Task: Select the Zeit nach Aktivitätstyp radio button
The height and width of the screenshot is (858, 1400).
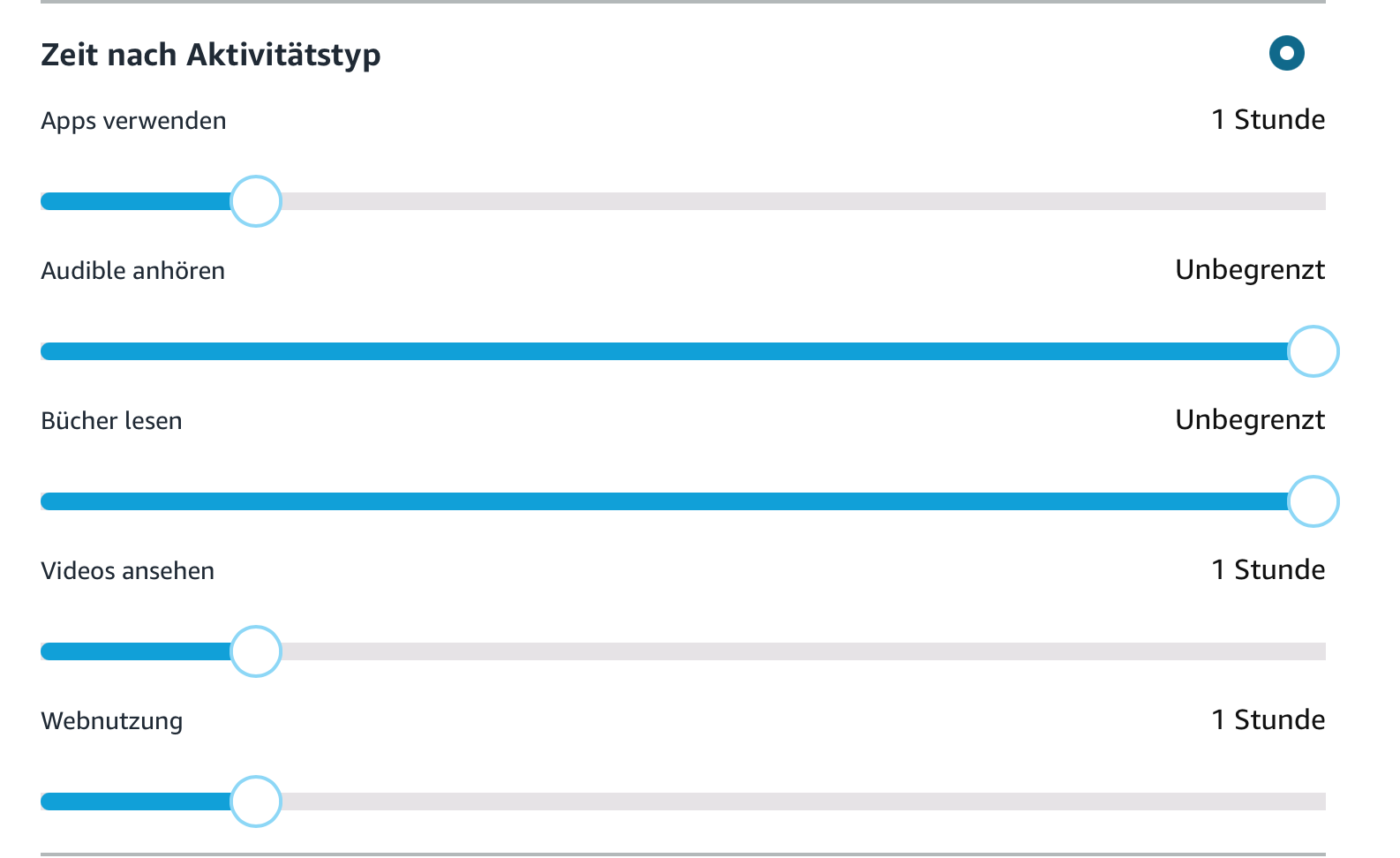Action: [x=1286, y=53]
